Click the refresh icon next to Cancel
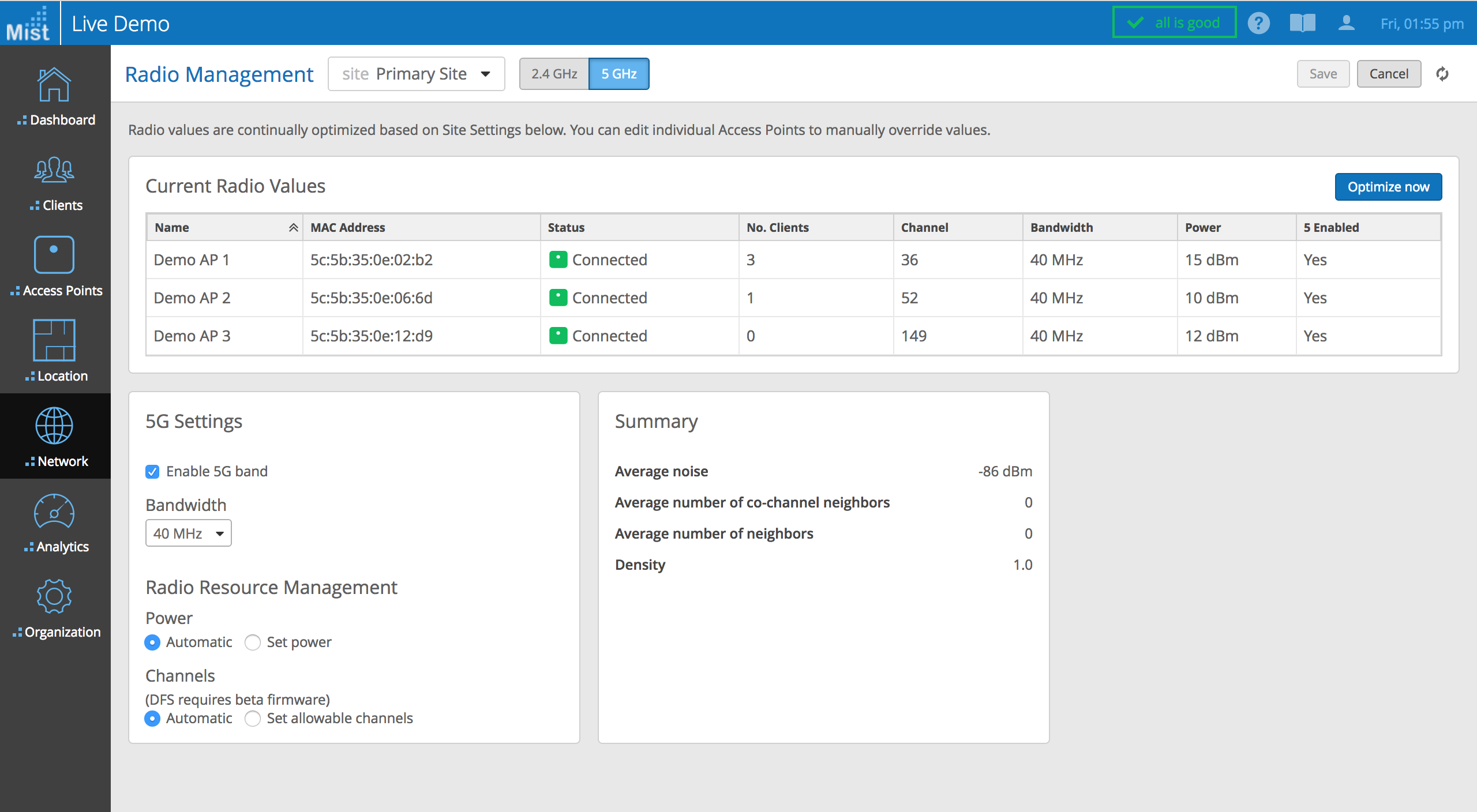 pyautogui.click(x=1442, y=74)
